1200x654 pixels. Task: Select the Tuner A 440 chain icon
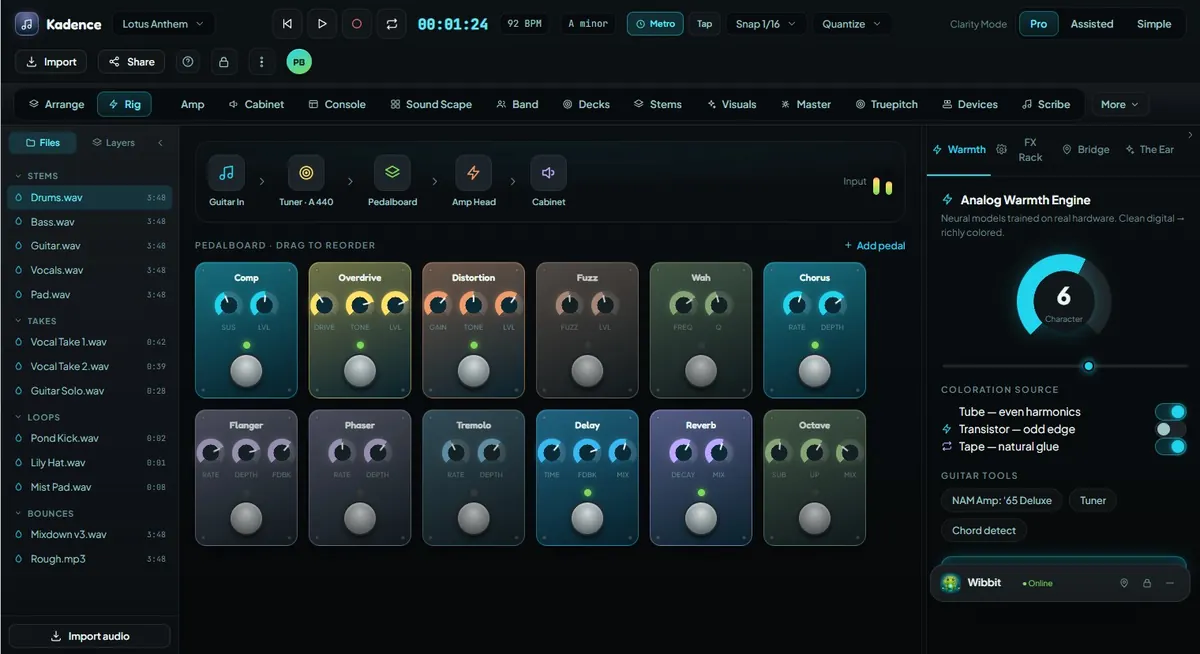coord(306,173)
